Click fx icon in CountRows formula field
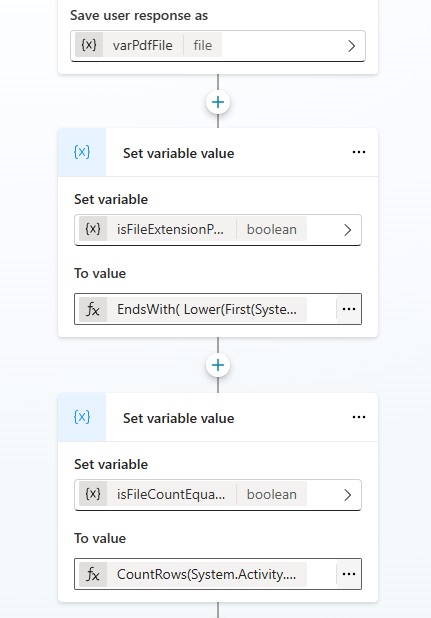431x618 pixels. pos(93,574)
